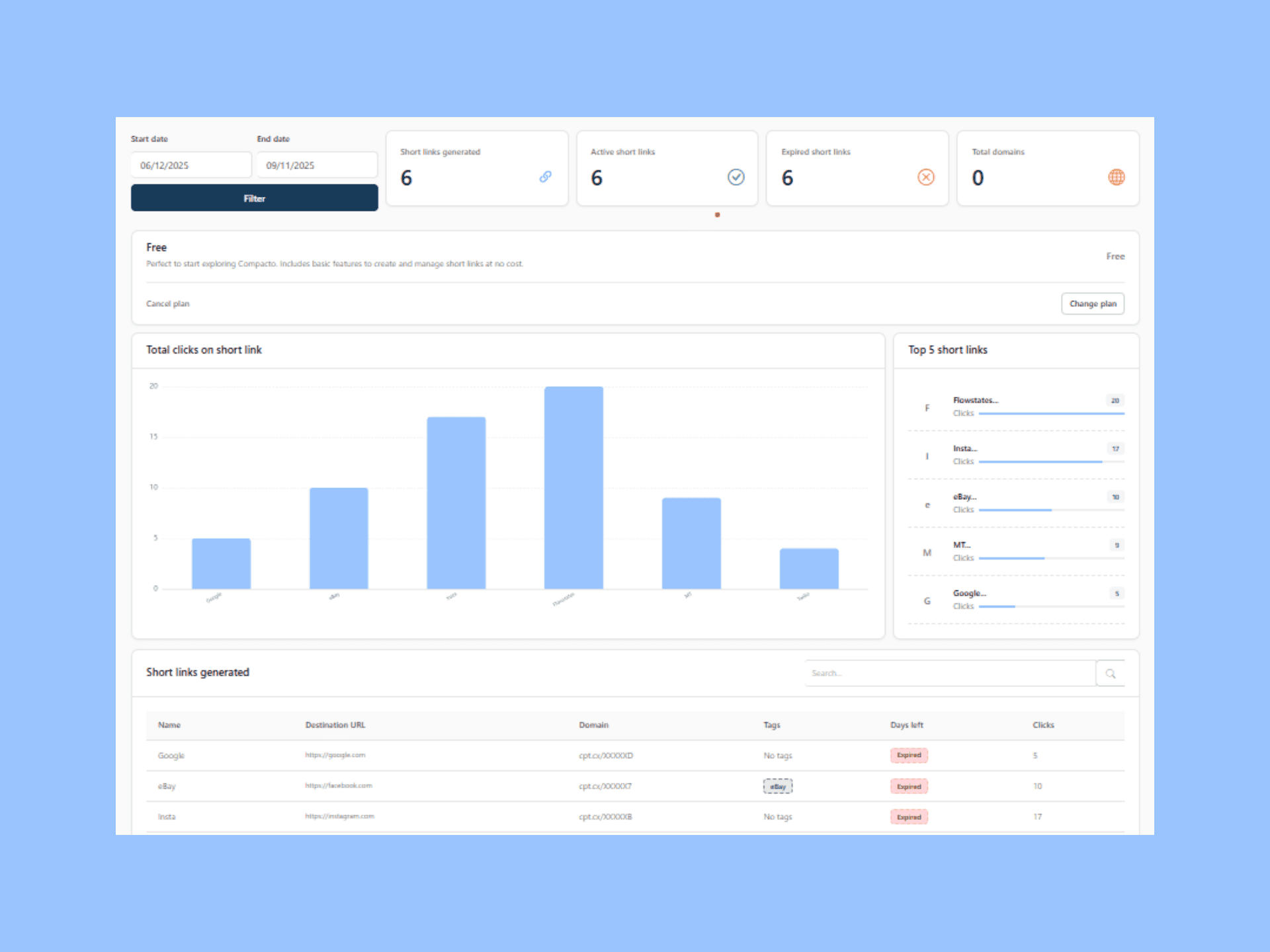Select the G avatar next to Google link
This screenshot has width=1270, height=952.
pos(927,601)
